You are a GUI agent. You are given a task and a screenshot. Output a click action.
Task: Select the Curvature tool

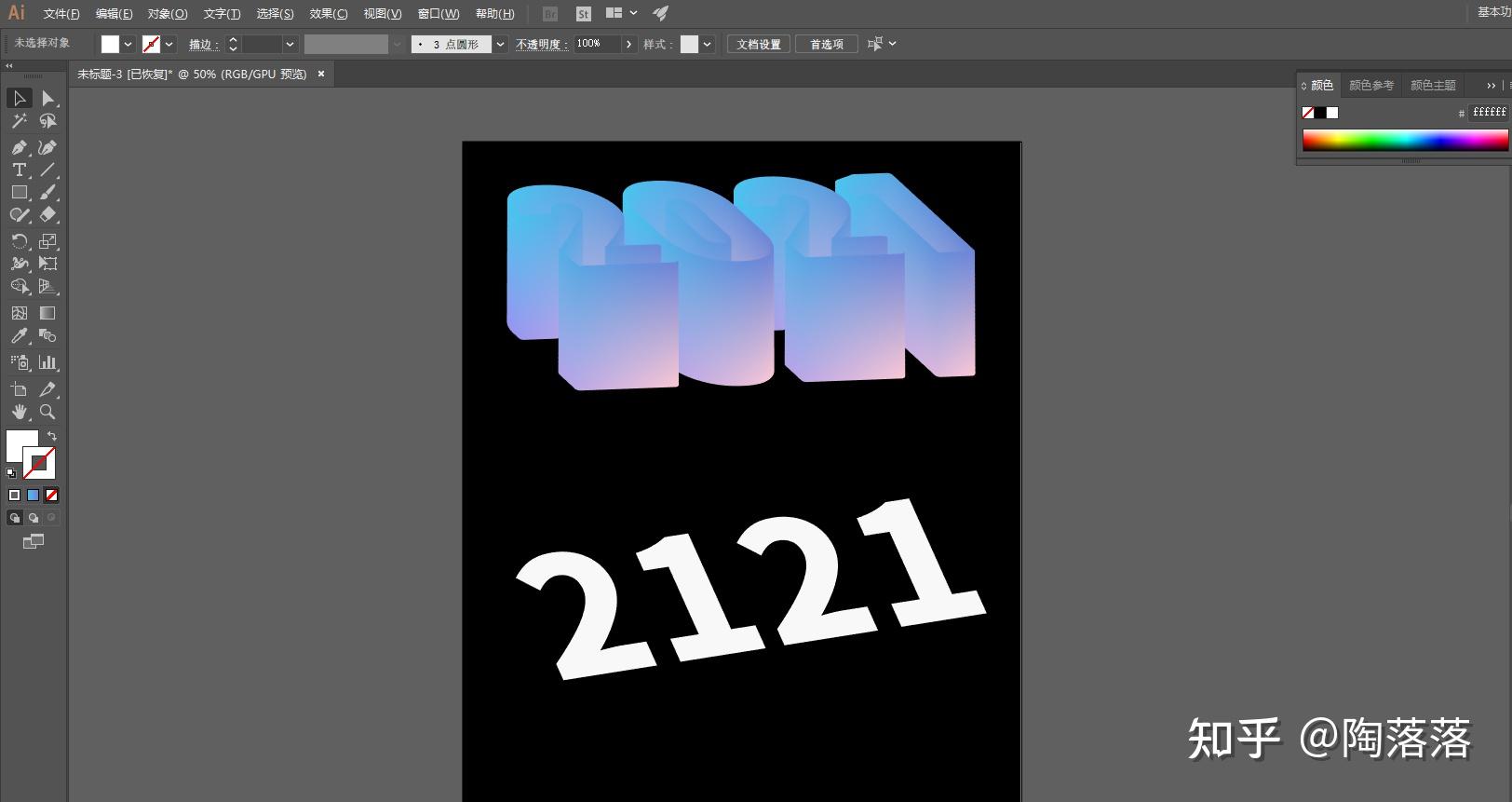tap(48, 147)
